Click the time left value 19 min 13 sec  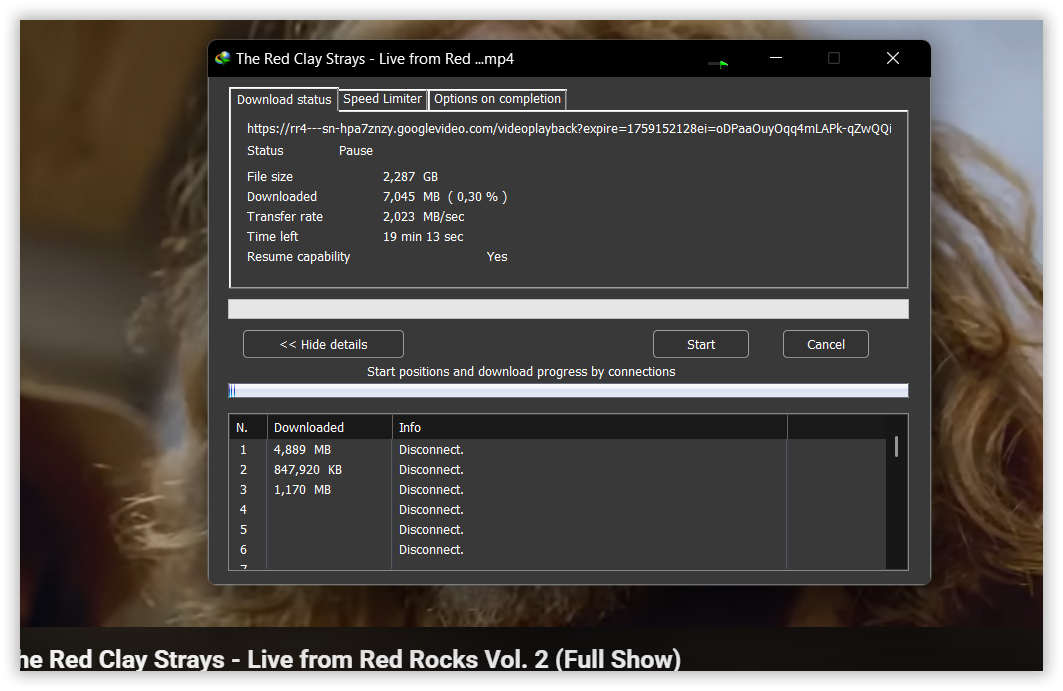pos(423,237)
